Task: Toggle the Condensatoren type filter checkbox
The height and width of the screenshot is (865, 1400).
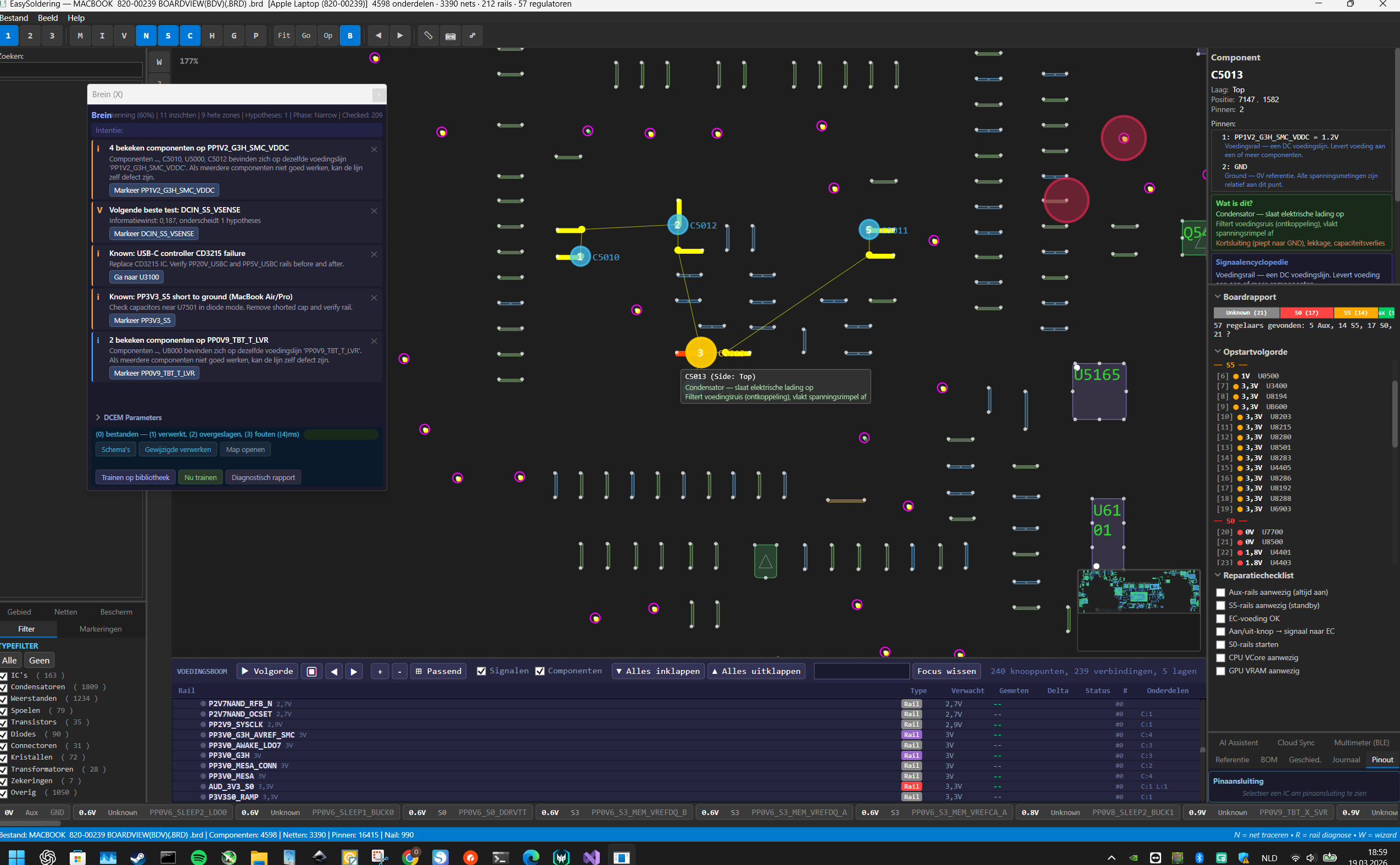Action: point(3,687)
